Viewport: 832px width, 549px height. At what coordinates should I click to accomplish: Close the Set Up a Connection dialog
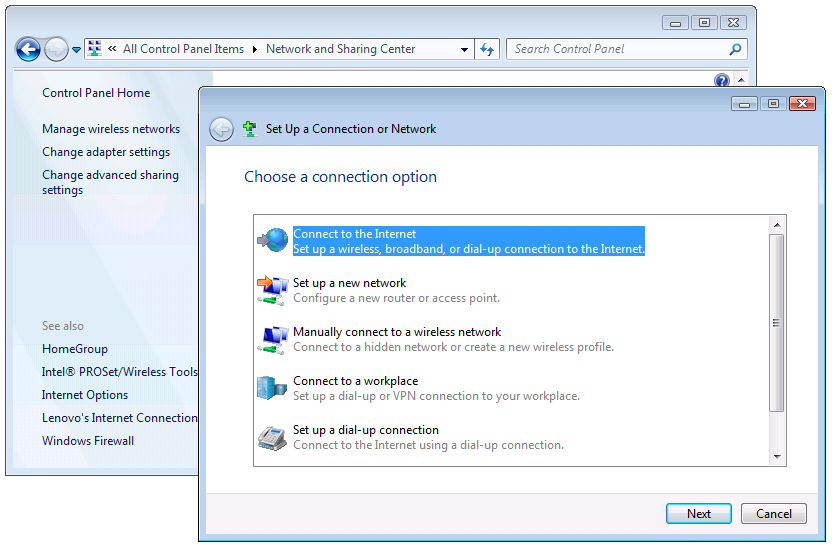802,103
